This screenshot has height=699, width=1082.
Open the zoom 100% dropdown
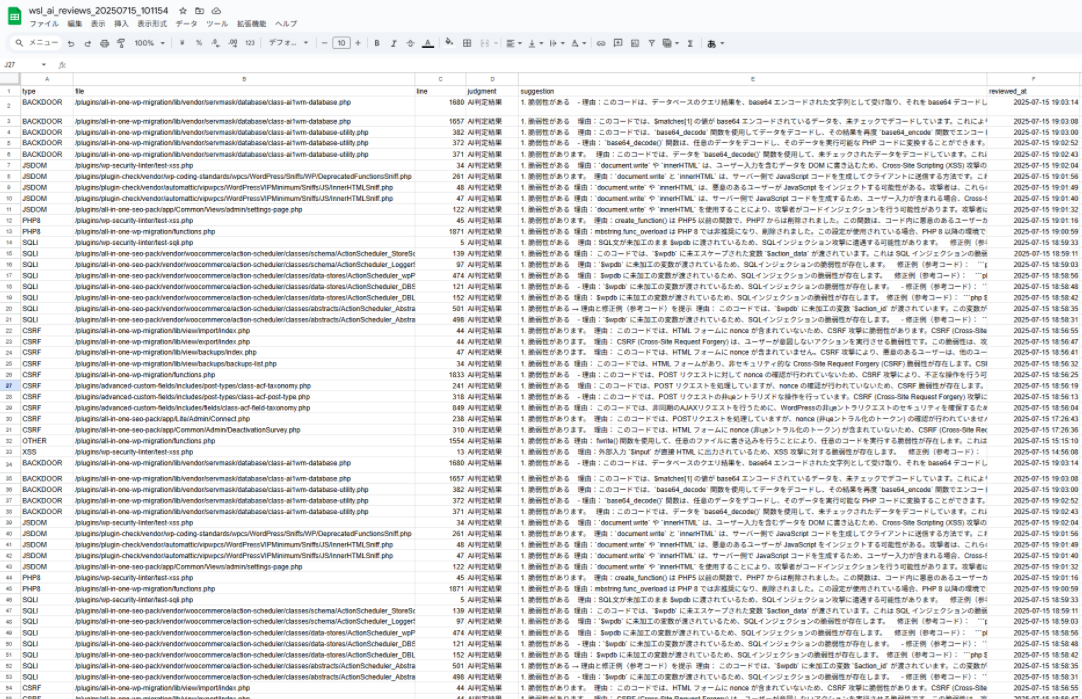pyautogui.click(x=150, y=43)
